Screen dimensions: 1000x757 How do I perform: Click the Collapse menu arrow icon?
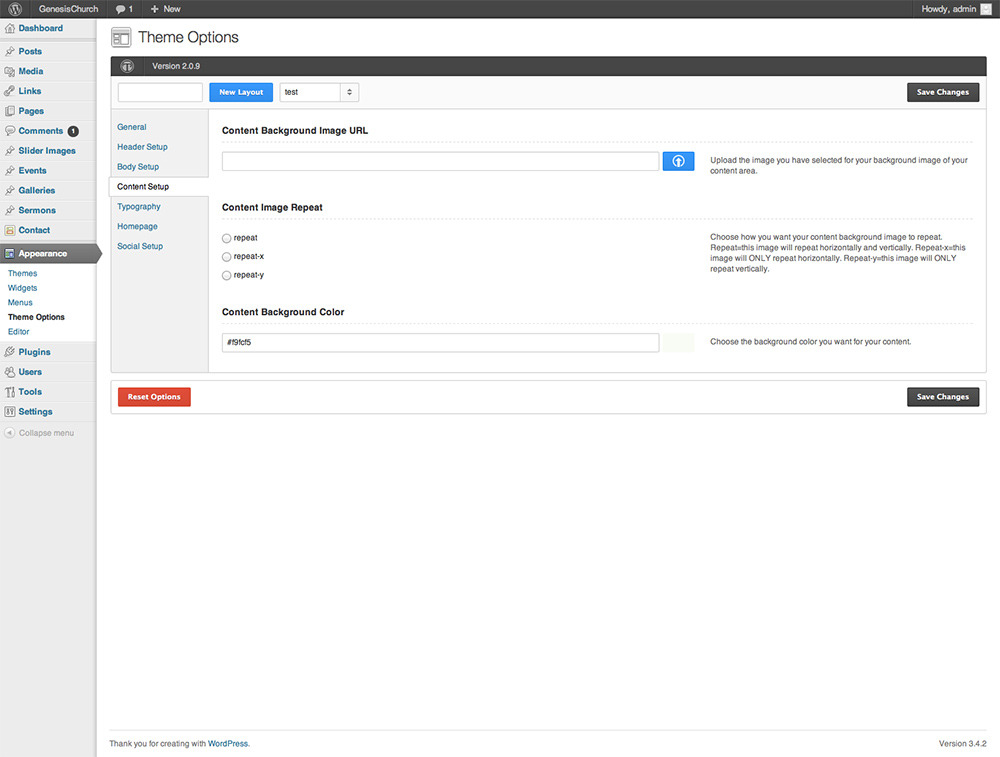point(10,433)
